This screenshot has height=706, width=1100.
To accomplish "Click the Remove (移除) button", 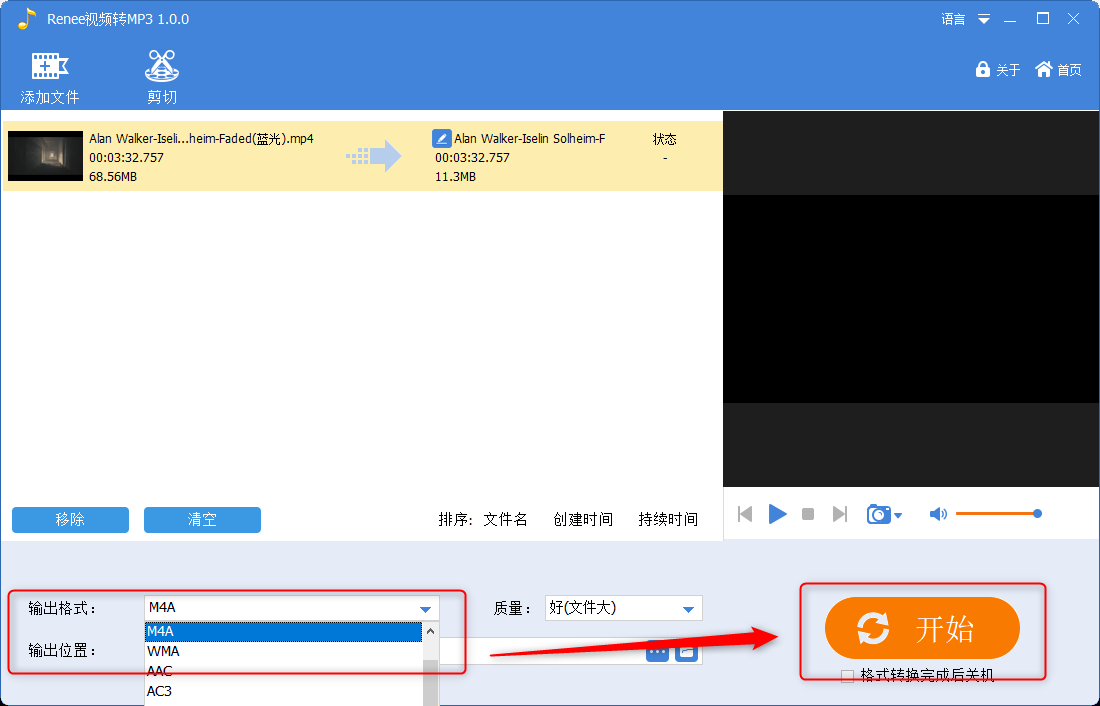I will click(x=70, y=519).
